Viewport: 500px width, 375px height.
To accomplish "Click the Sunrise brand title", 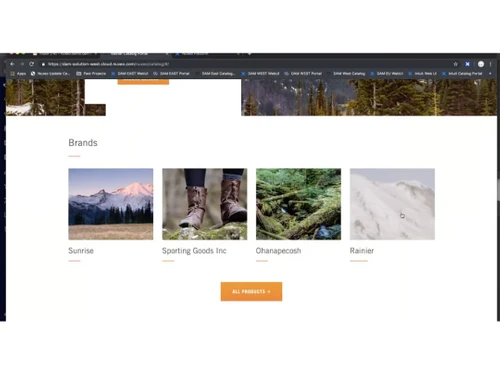I will (x=81, y=251).
